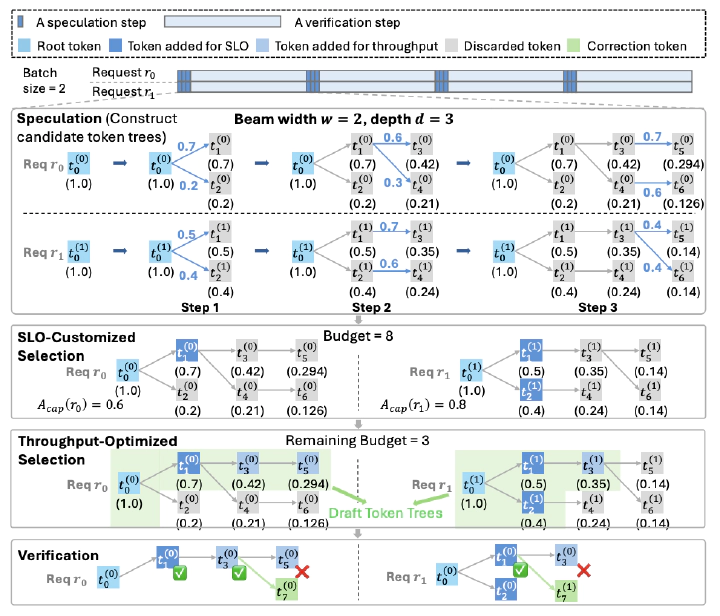The image size is (720, 616).
Task: Click the red X beside Verification Req r0's t5
Action: (302, 571)
